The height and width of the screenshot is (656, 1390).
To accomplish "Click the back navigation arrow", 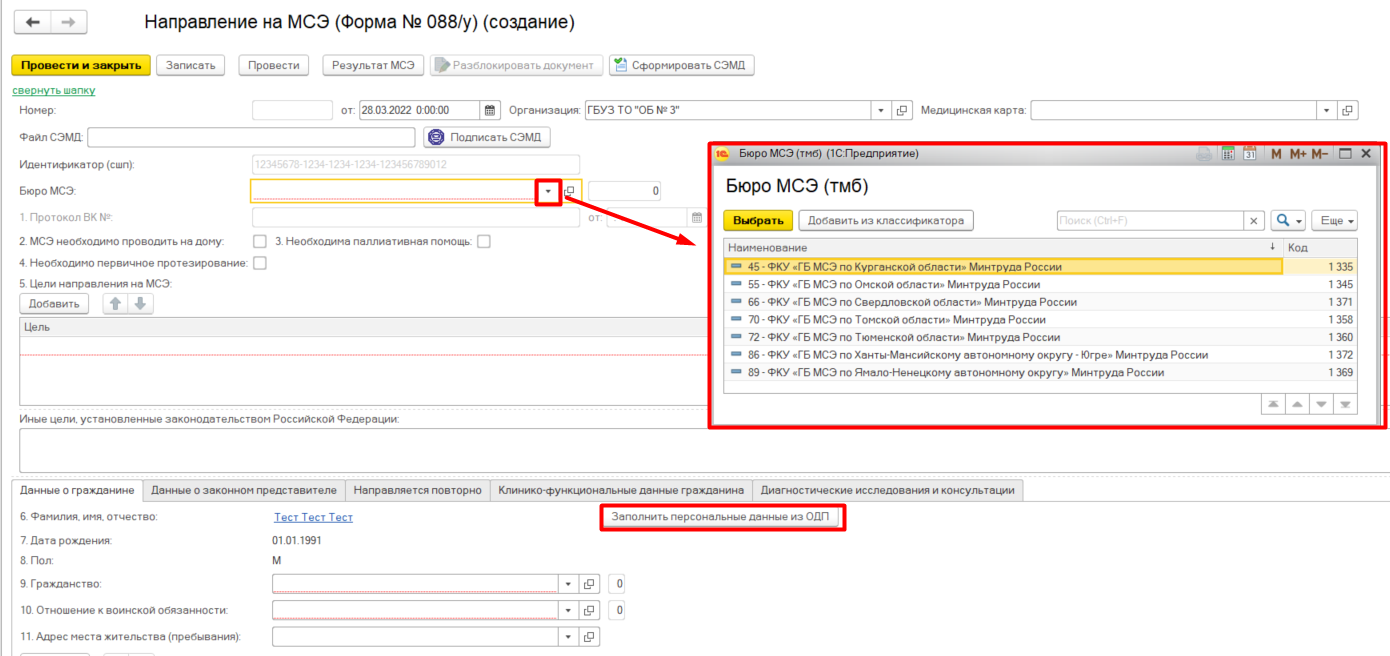I will pos(32,22).
